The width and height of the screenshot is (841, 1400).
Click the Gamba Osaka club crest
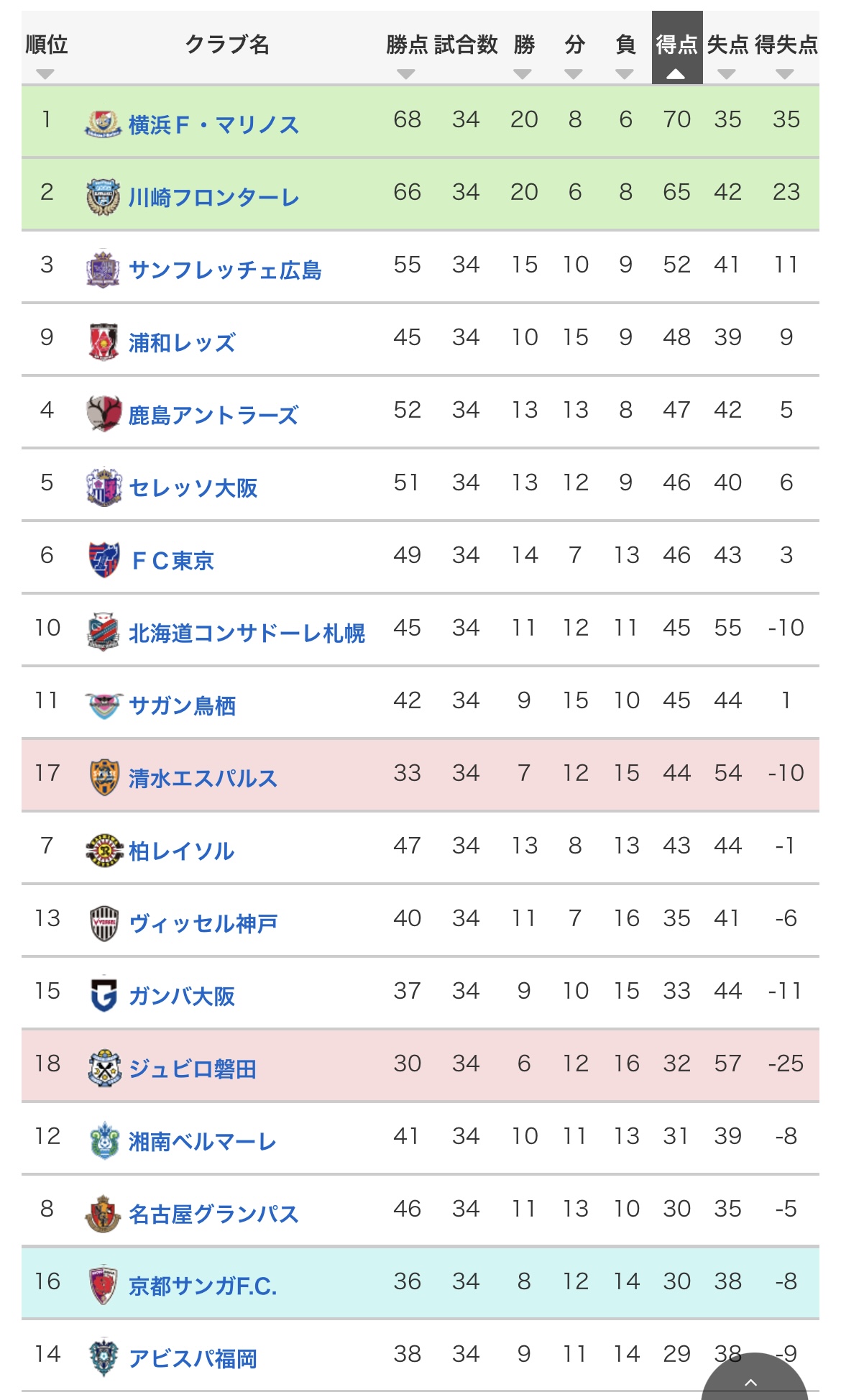pos(103,995)
